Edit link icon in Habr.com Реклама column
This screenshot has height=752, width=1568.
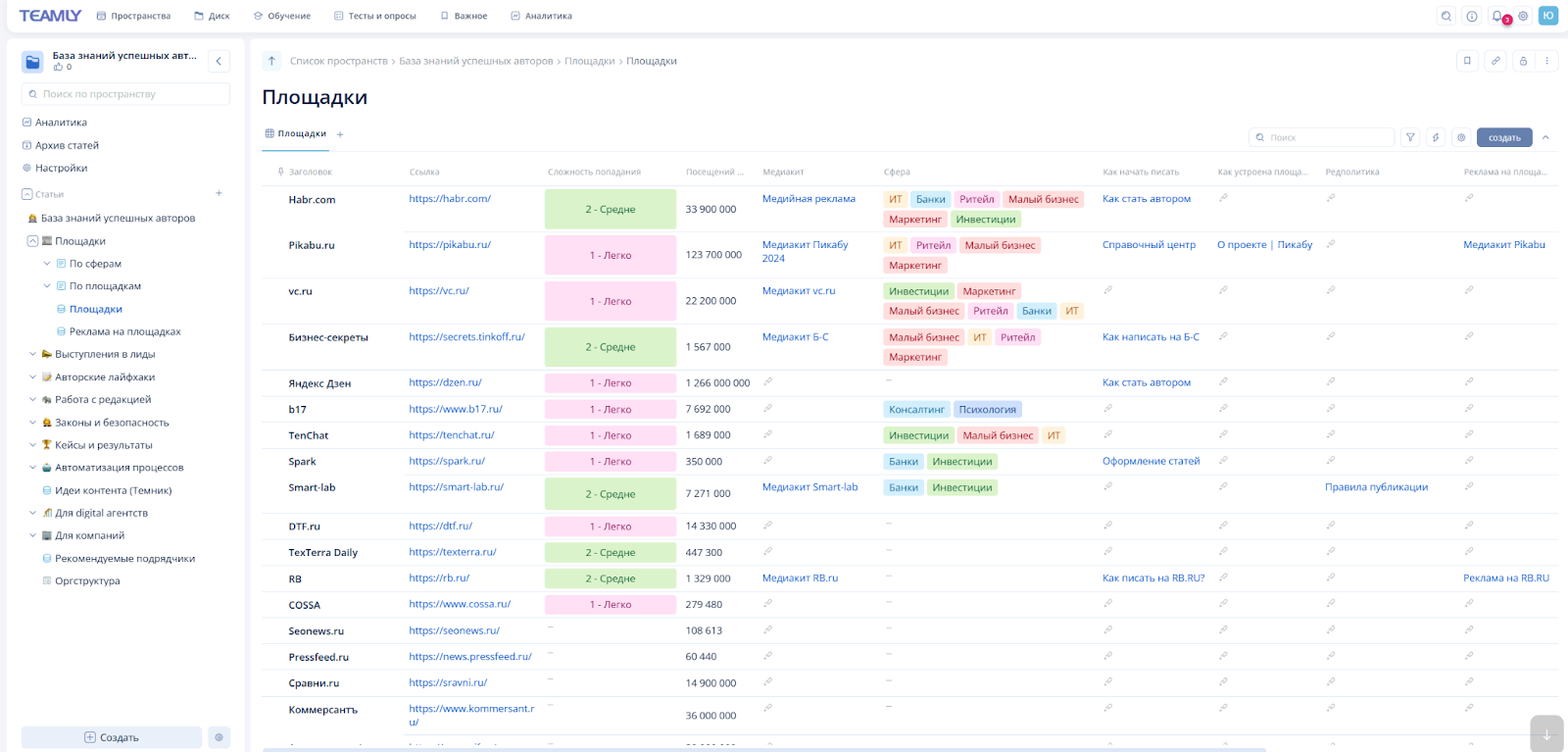pos(1469,198)
